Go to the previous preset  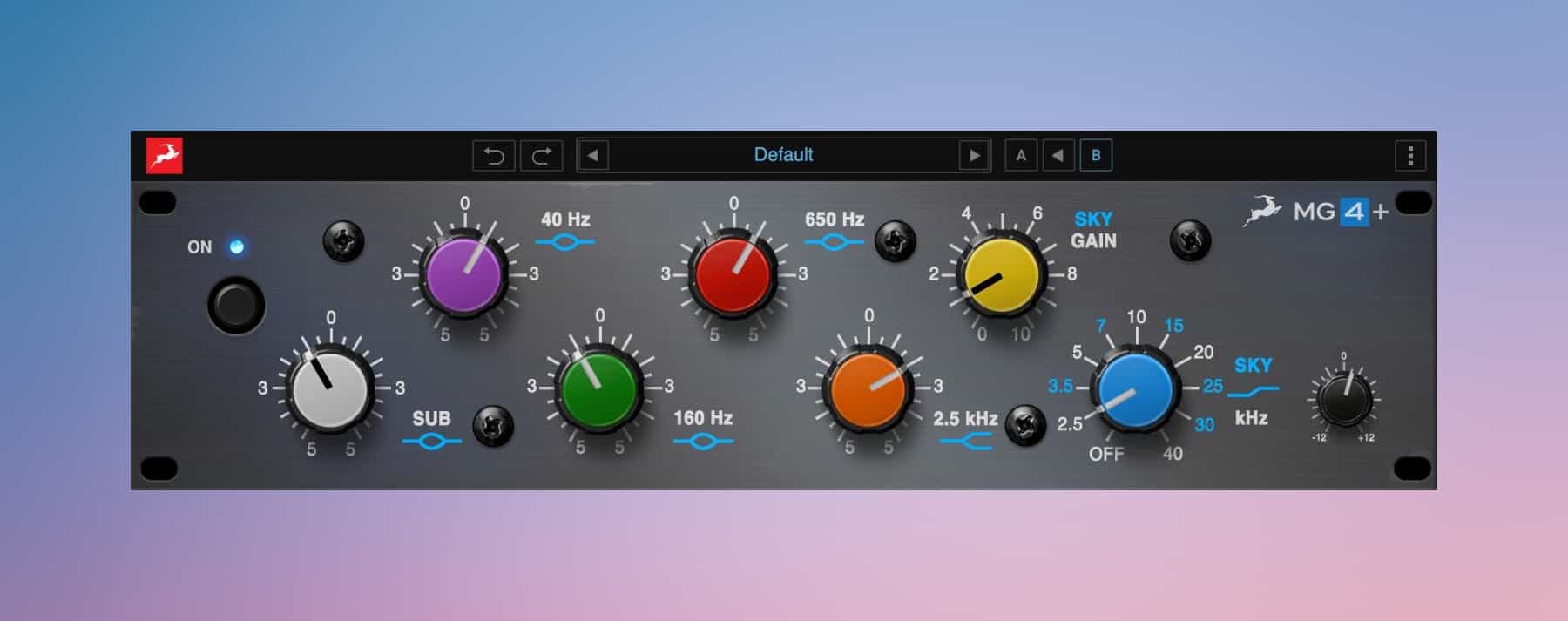[x=593, y=156]
